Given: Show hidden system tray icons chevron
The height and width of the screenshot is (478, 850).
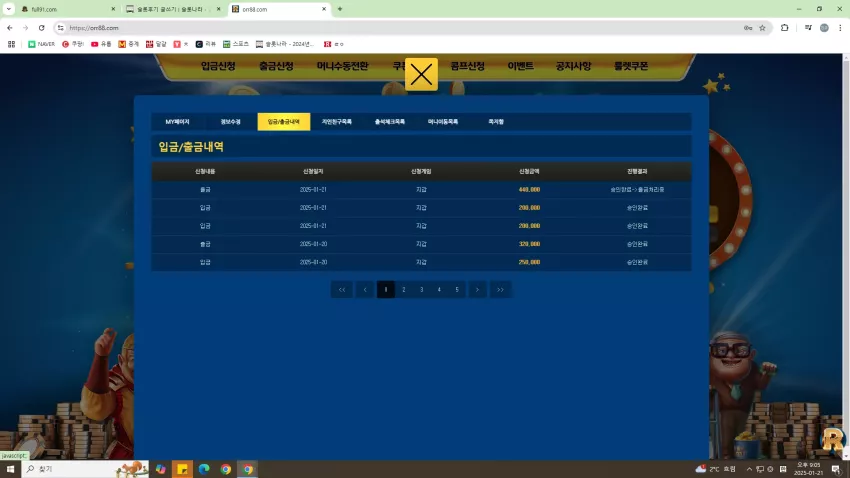Looking at the screenshot, I should click(749, 469).
